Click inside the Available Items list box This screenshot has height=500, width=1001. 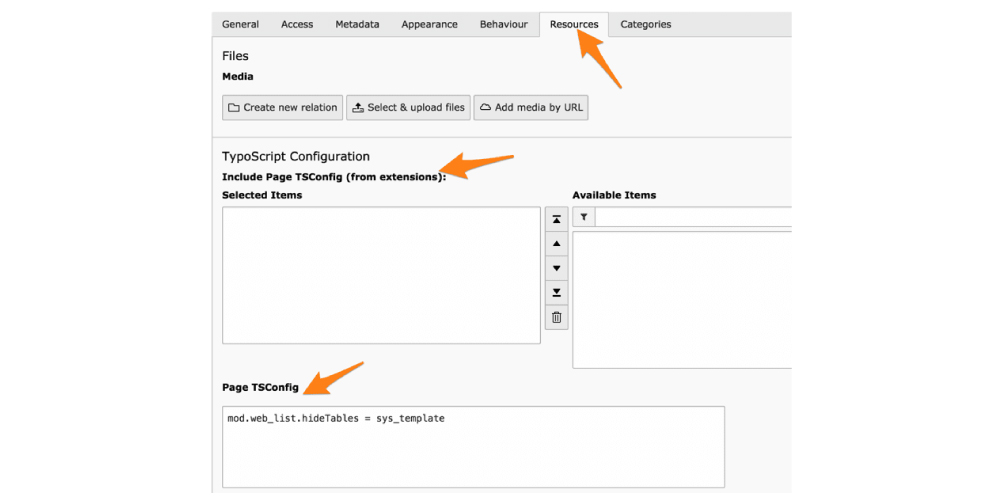point(682,300)
